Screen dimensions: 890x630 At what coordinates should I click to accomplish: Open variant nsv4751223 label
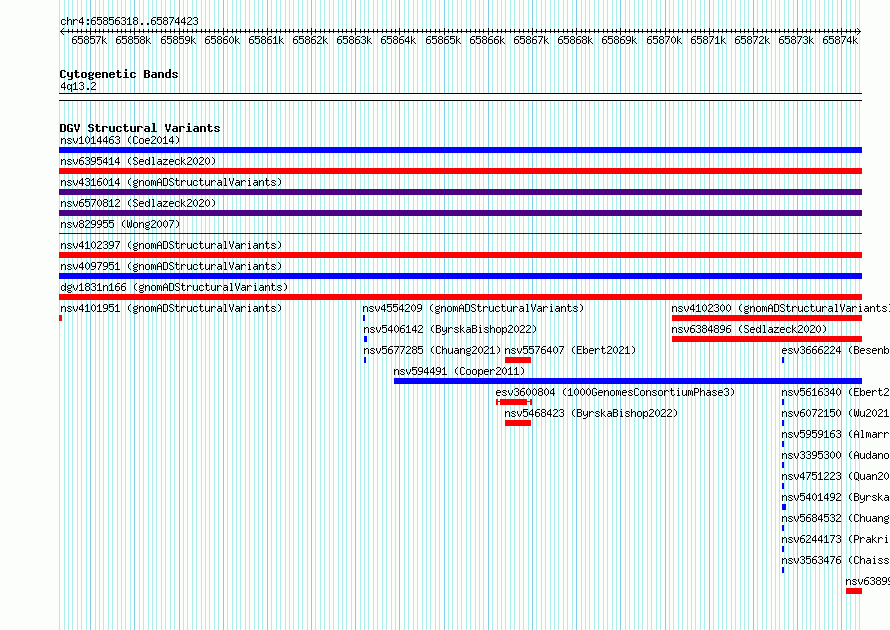(x=836, y=476)
